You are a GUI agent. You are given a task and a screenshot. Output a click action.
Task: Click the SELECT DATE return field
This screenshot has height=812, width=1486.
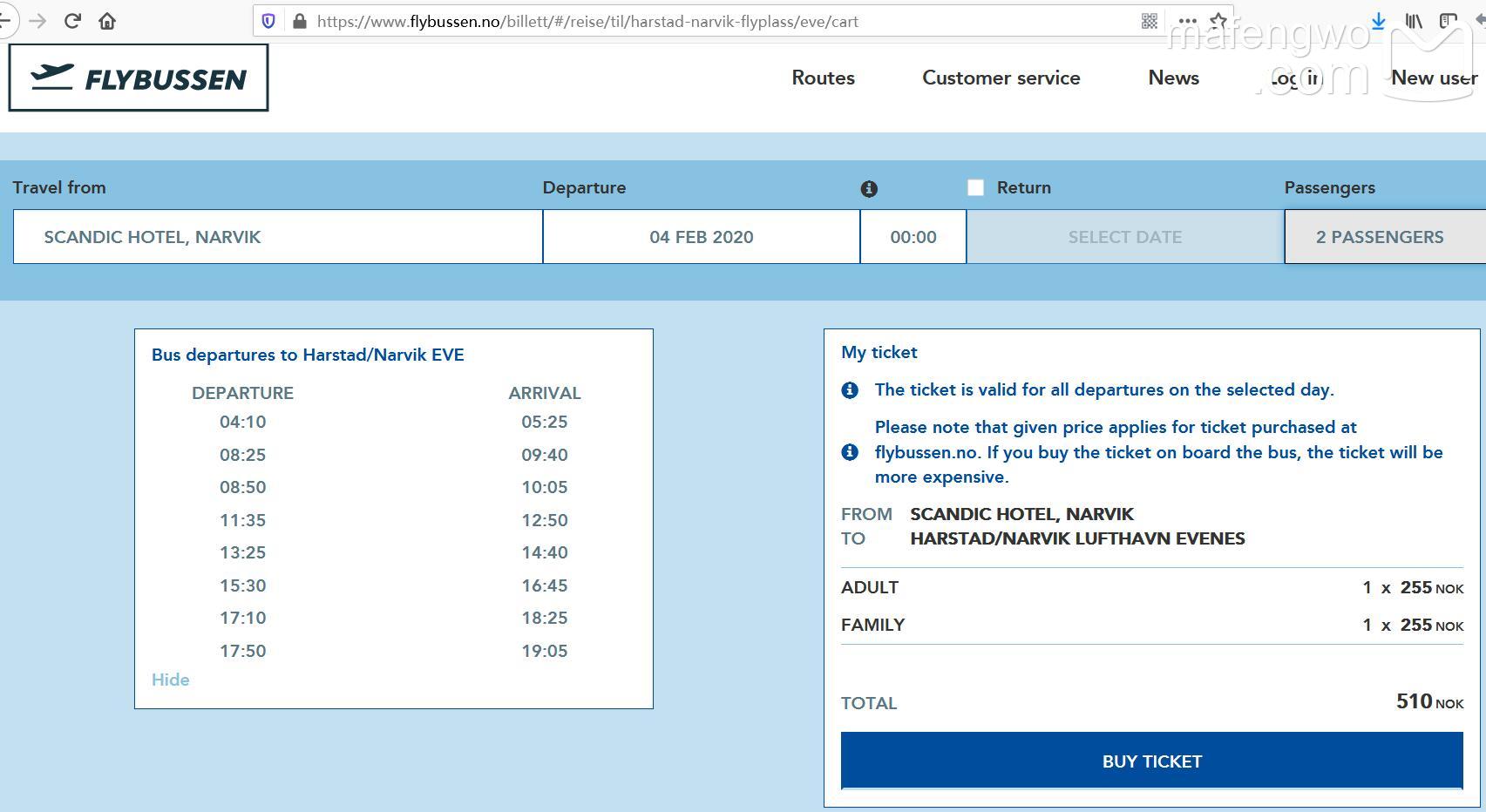point(1125,237)
